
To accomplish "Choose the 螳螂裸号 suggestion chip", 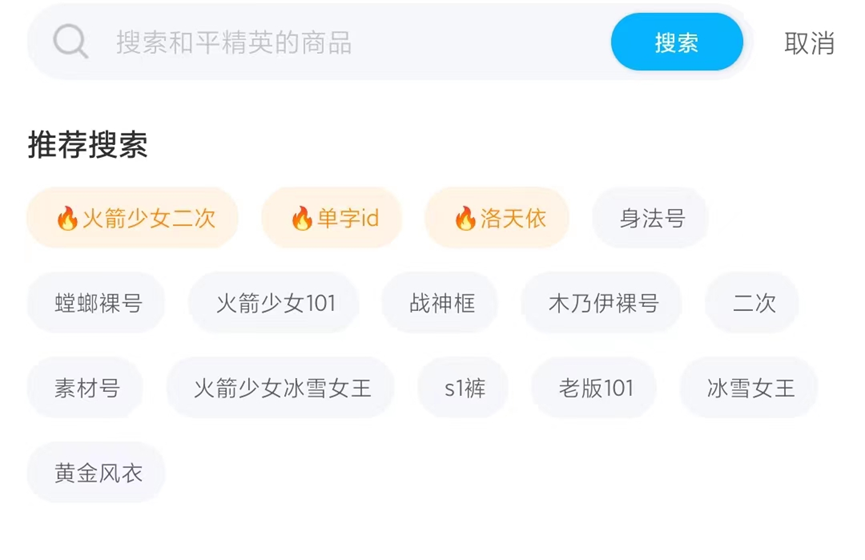I will click(97, 303).
